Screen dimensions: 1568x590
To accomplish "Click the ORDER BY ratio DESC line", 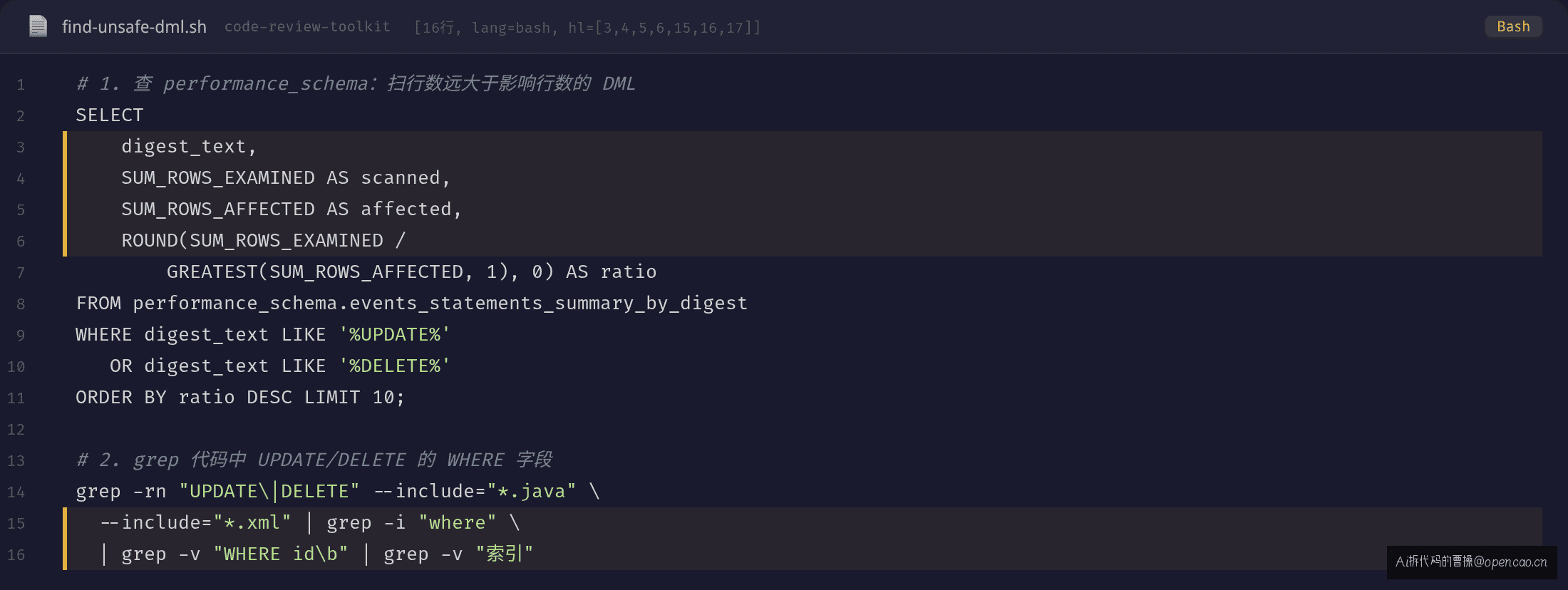I will (240, 398).
